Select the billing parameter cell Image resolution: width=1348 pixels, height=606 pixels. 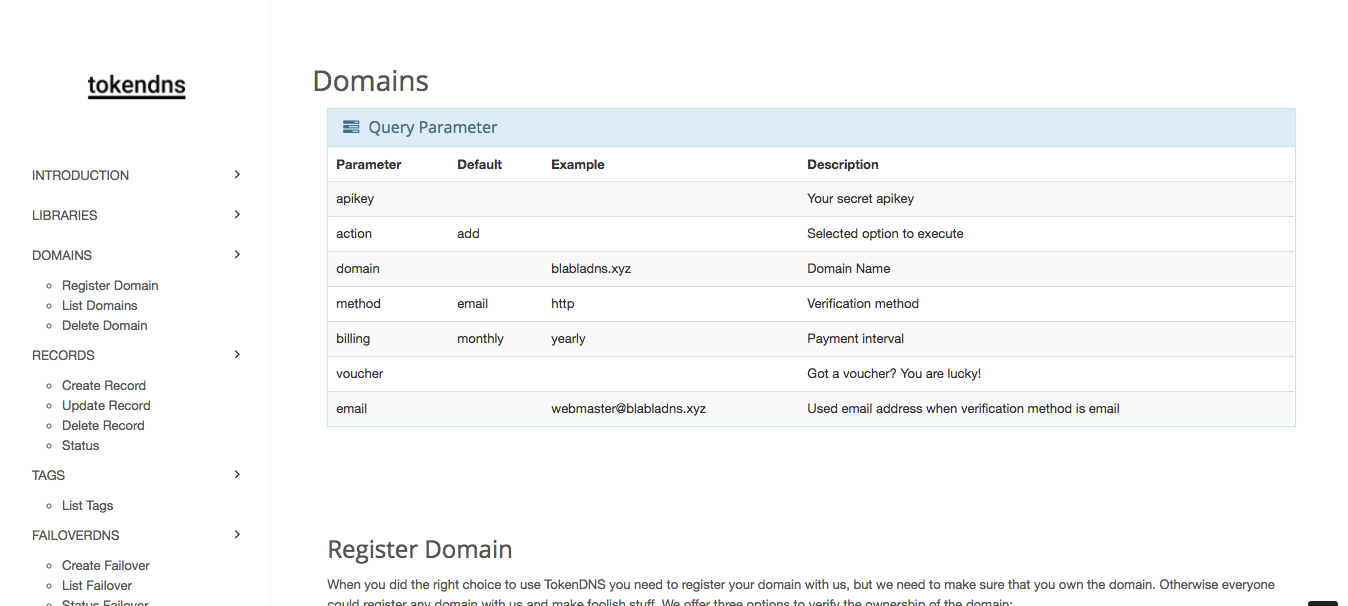(x=353, y=338)
